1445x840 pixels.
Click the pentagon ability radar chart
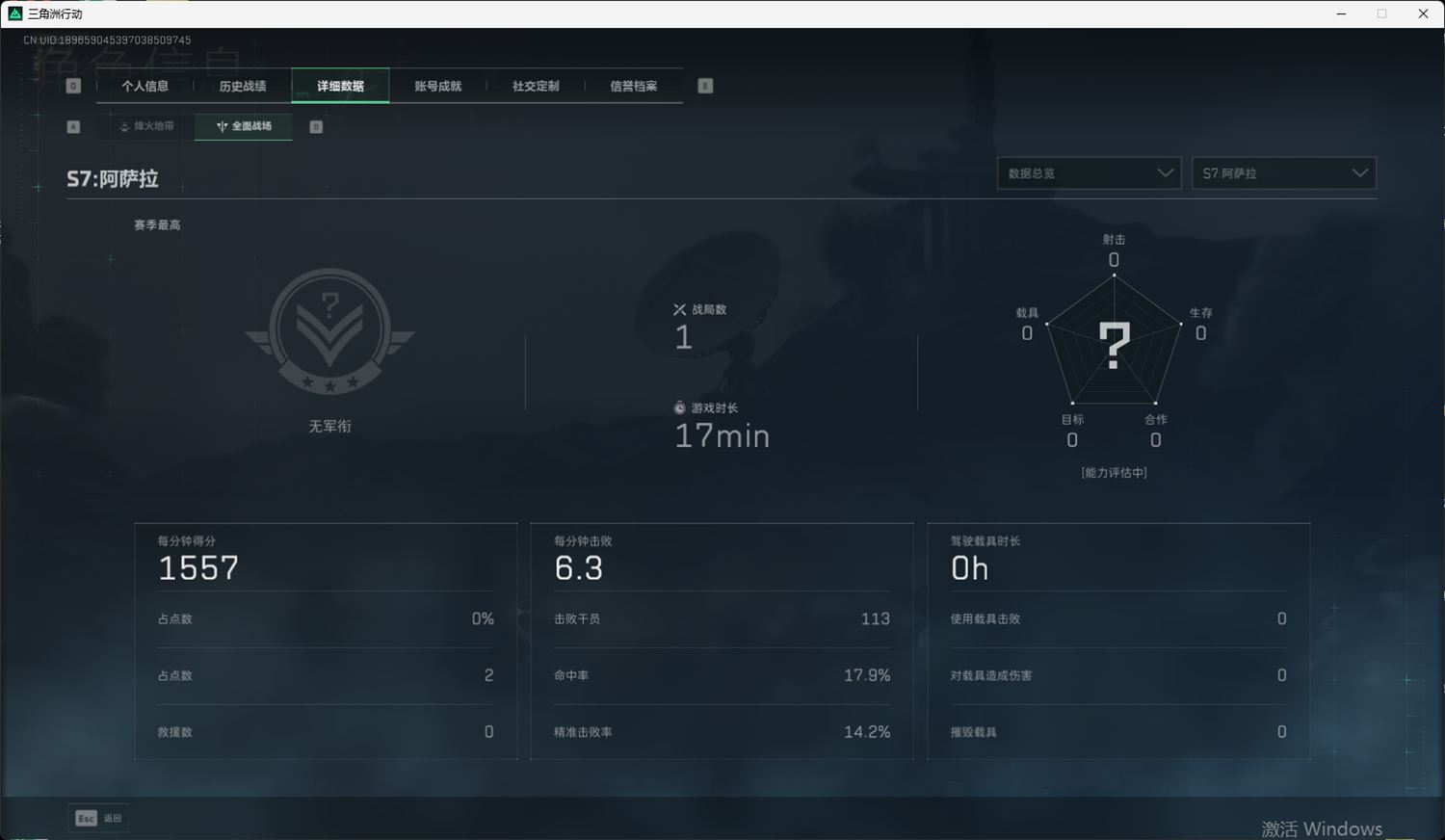(x=1114, y=342)
